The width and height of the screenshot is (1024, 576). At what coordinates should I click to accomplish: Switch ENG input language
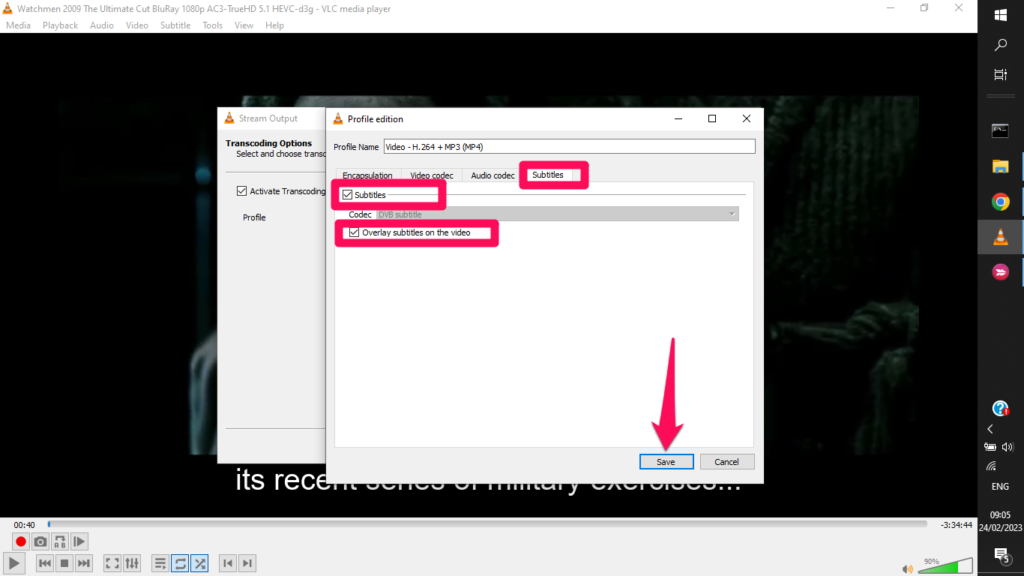click(x=1000, y=487)
